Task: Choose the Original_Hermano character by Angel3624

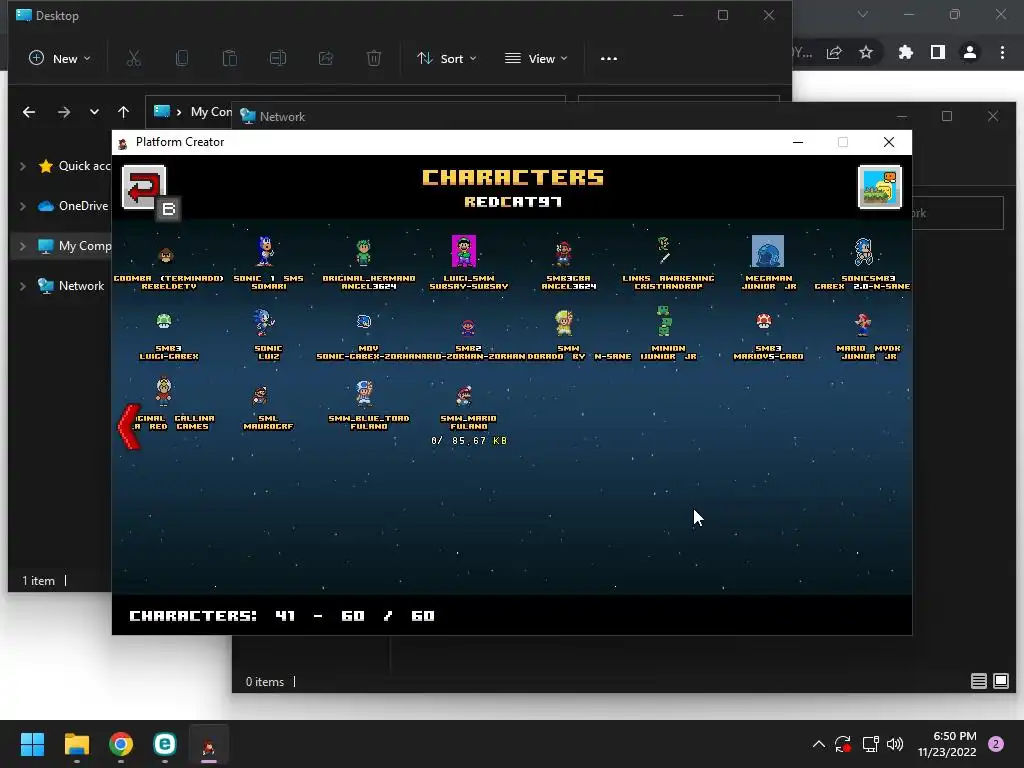Action: pos(364,253)
